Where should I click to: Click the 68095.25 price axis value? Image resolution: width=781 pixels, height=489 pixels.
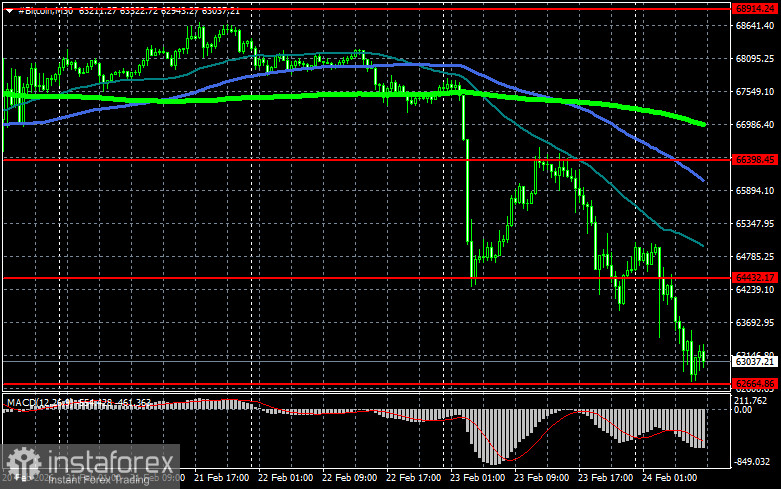755,59
